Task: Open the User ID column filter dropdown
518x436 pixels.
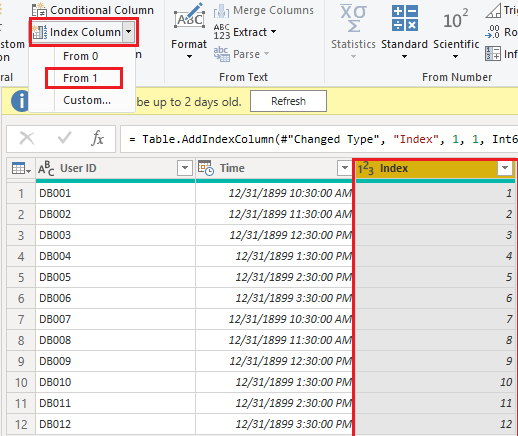Action: pyautogui.click(x=185, y=168)
